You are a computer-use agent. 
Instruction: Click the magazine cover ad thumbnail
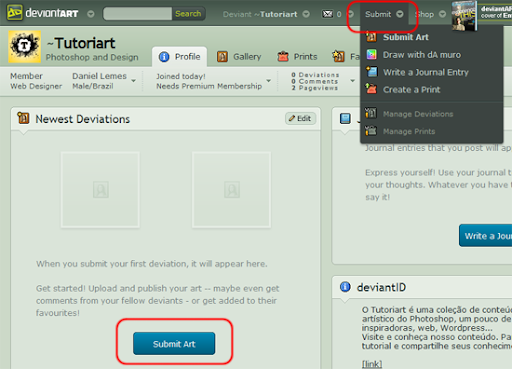pyautogui.click(x=464, y=16)
